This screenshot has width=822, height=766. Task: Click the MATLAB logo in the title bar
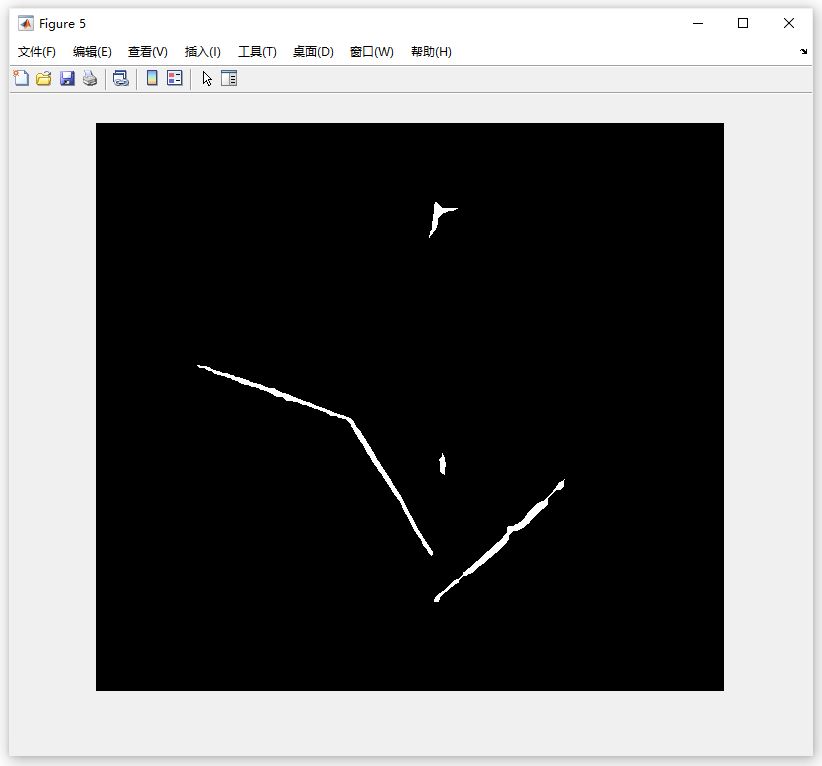point(25,24)
